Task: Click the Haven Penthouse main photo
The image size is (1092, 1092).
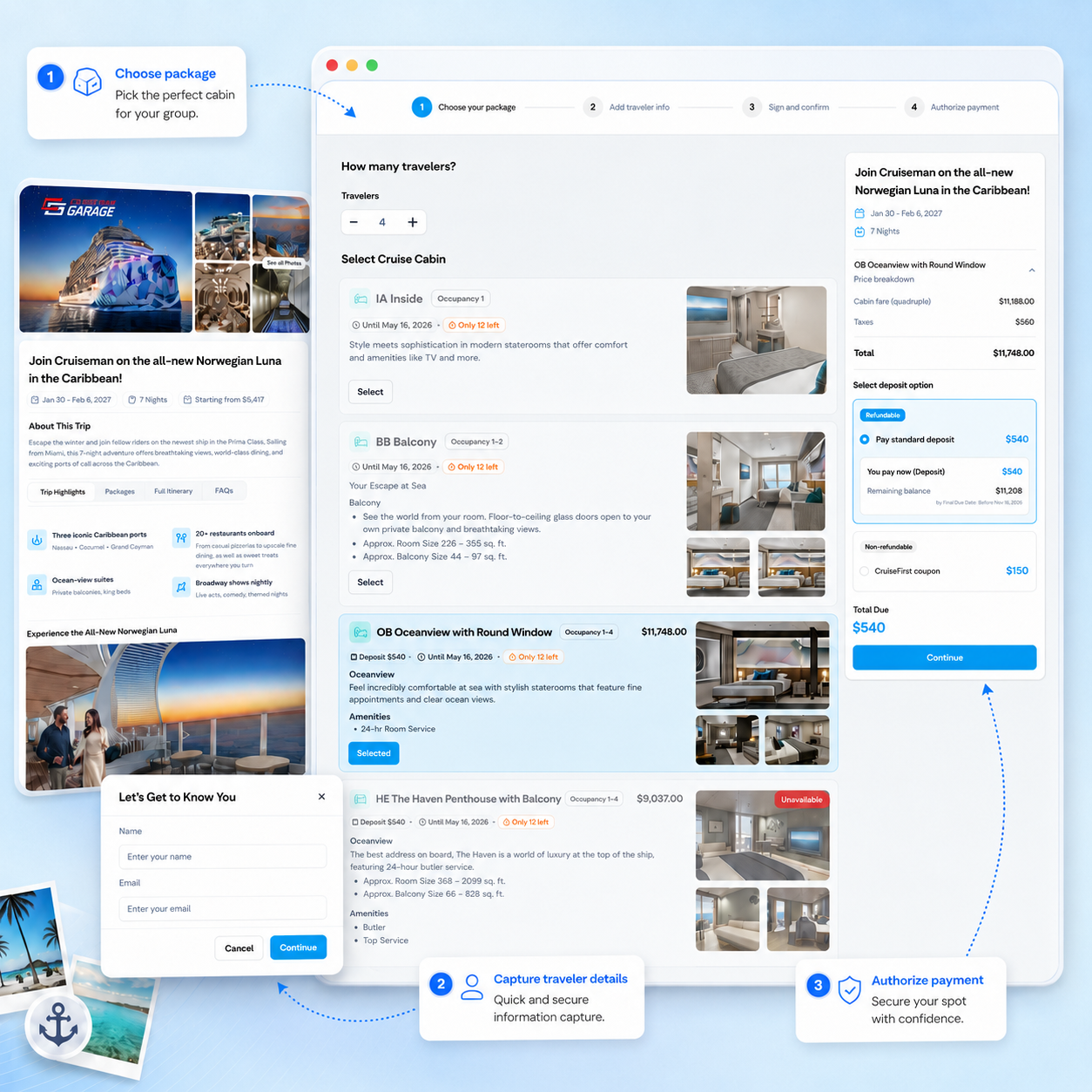Action: 763,836
